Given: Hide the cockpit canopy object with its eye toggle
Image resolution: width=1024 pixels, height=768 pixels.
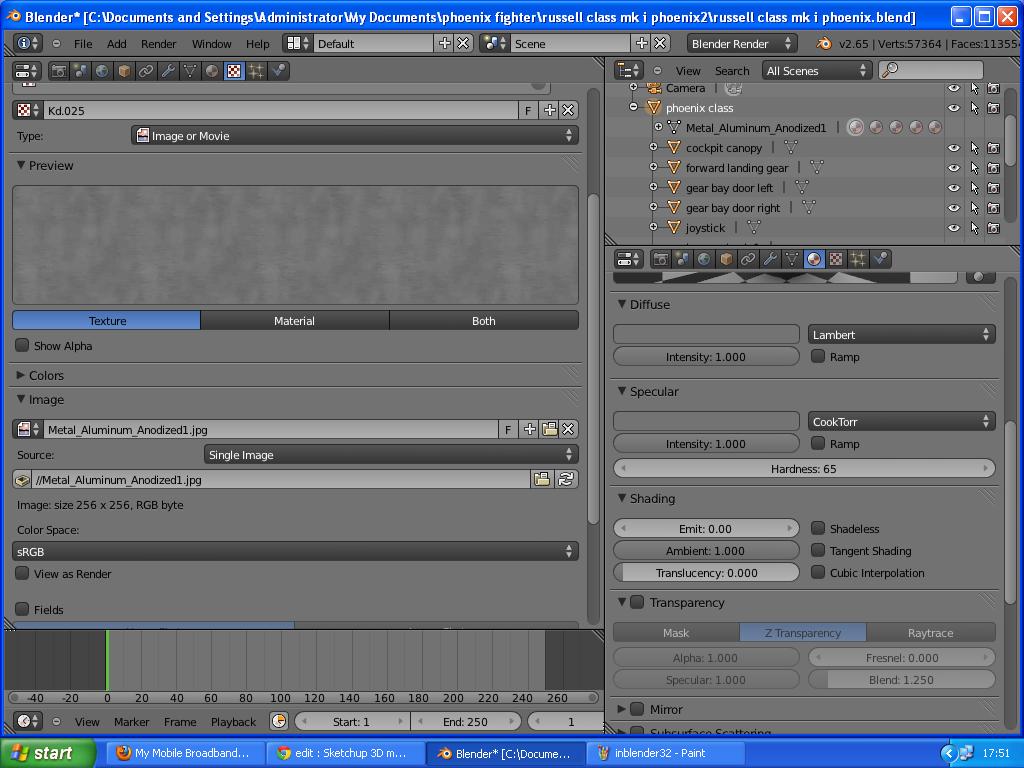Looking at the screenshot, I should pyautogui.click(x=953, y=147).
